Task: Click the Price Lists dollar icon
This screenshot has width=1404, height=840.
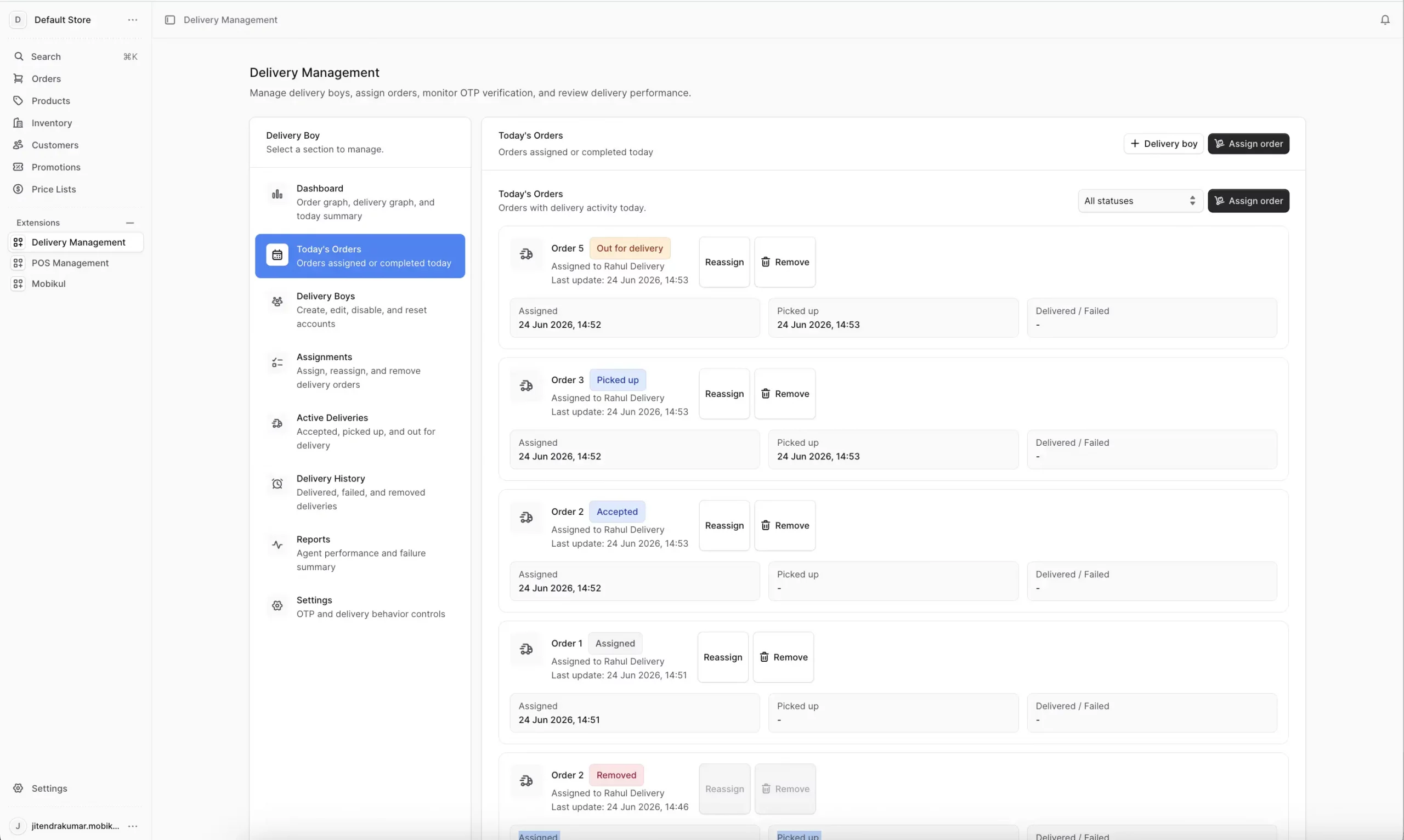Action: tap(18, 189)
